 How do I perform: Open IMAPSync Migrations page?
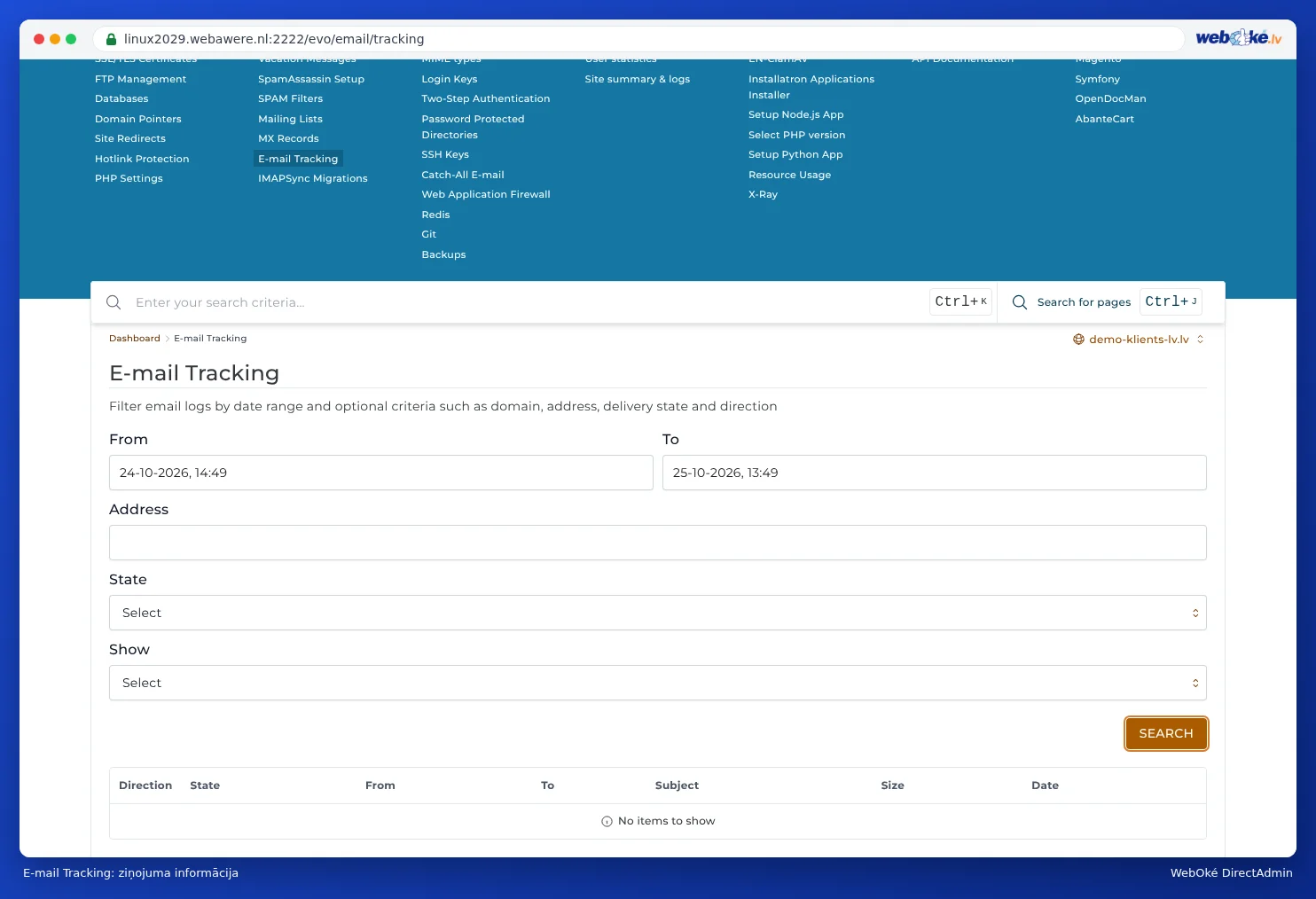[313, 178]
